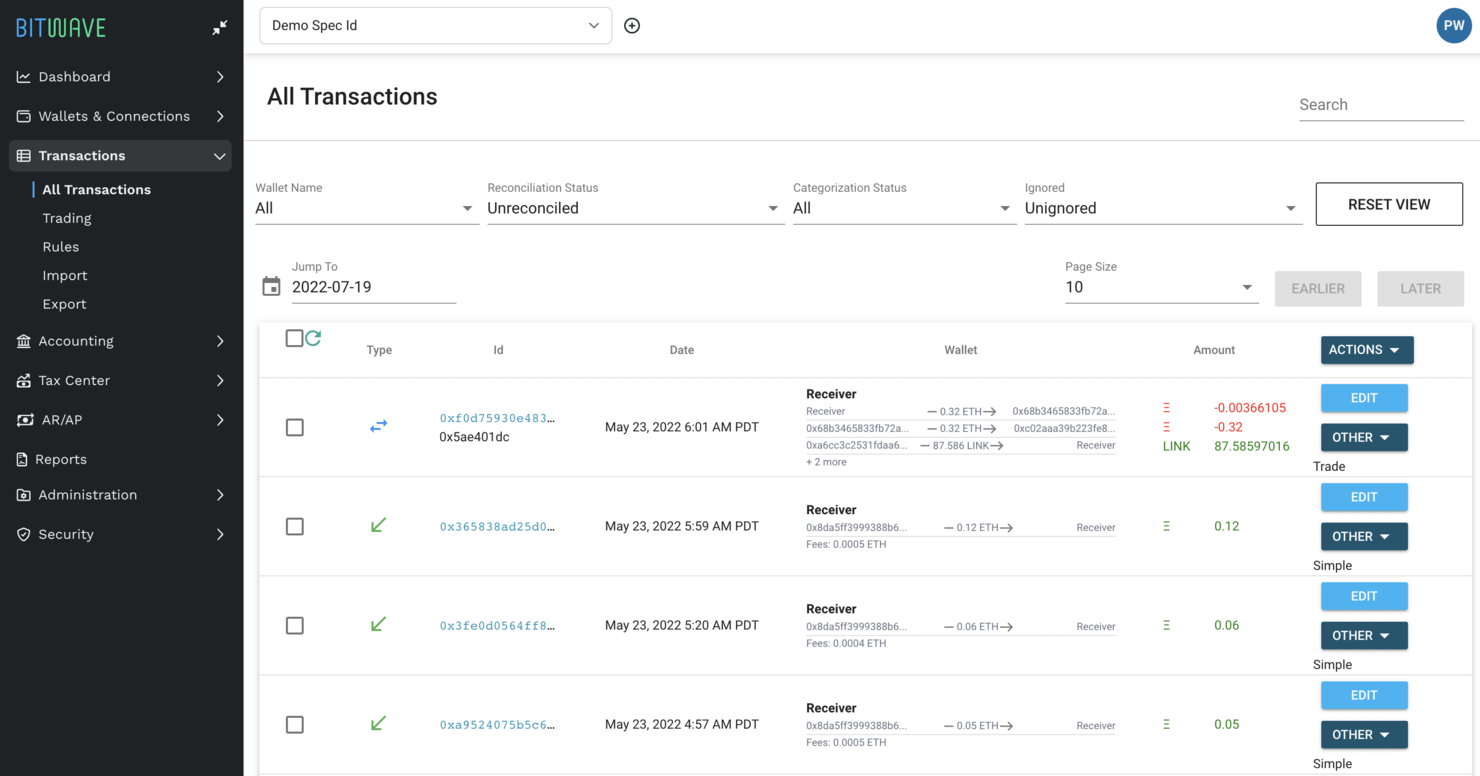Open the Security shield icon
Image resolution: width=1480 pixels, height=776 pixels.
click(x=22, y=534)
